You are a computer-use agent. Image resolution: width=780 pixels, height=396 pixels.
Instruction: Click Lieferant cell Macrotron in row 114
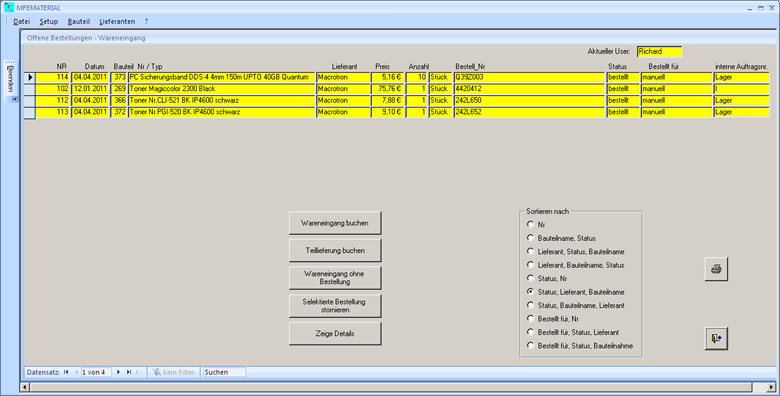[343, 77]
